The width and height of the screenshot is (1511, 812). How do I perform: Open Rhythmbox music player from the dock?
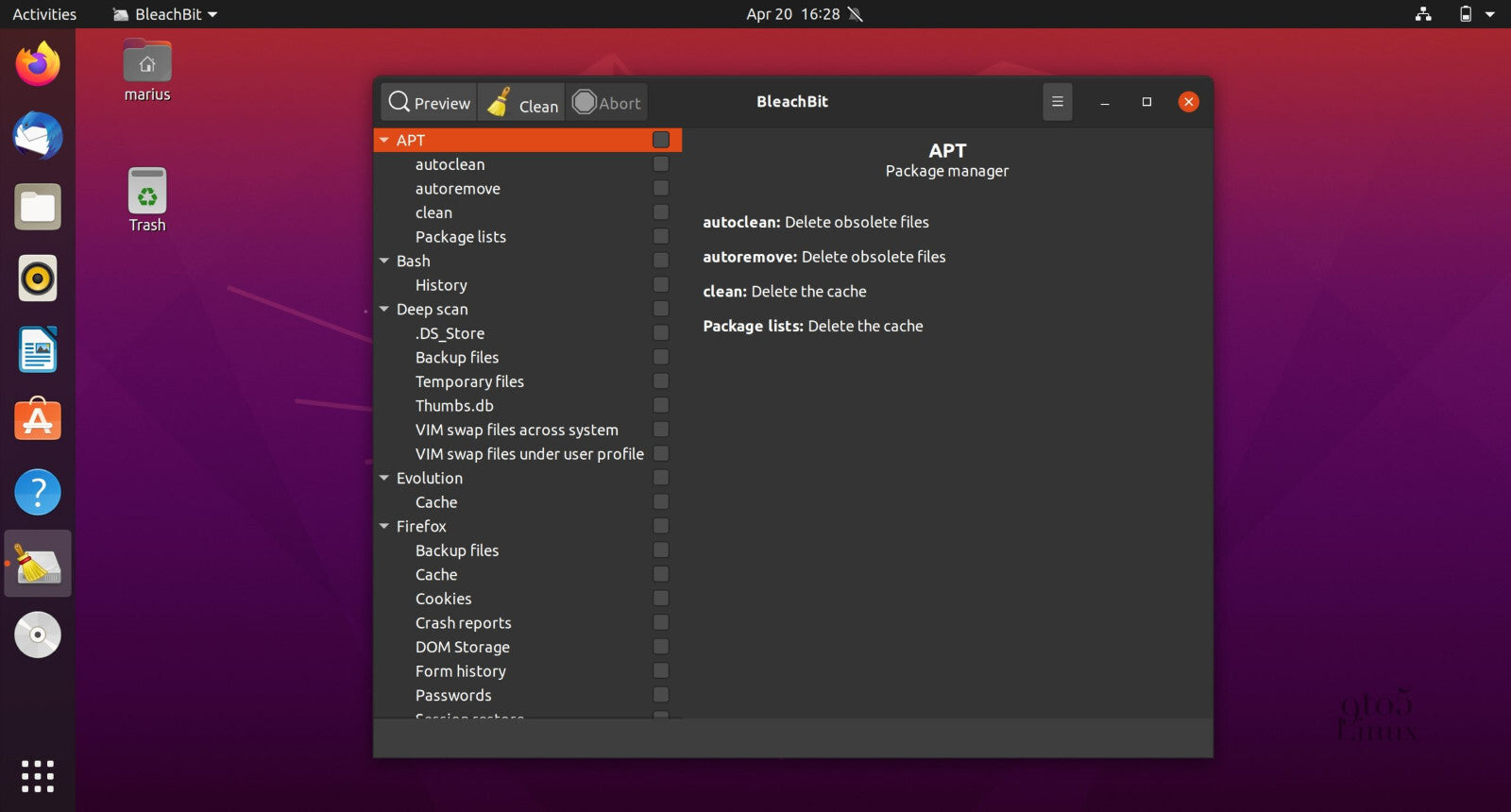(38, 279)
